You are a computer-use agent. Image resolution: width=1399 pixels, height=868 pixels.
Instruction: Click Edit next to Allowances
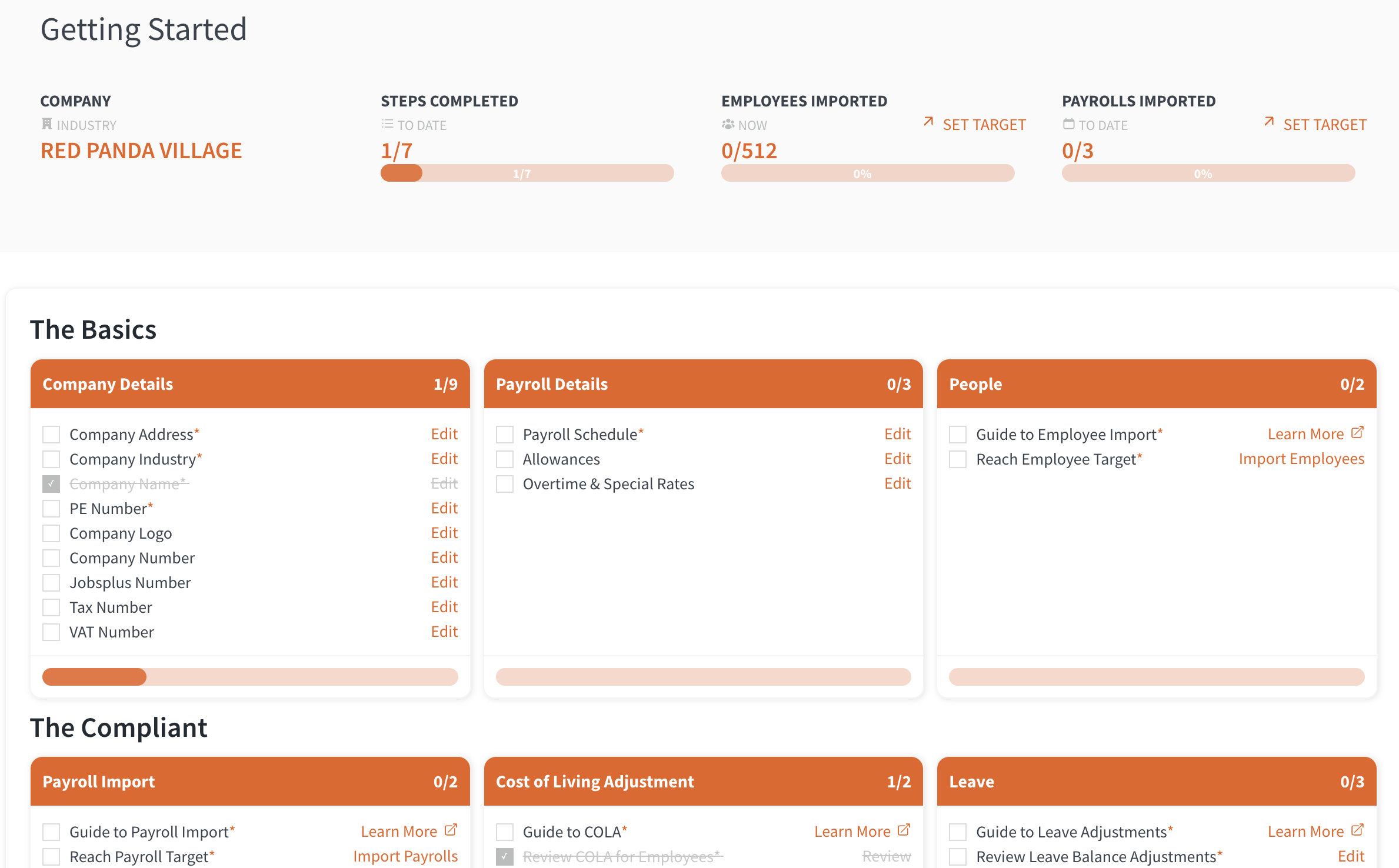tap(898, 459)
